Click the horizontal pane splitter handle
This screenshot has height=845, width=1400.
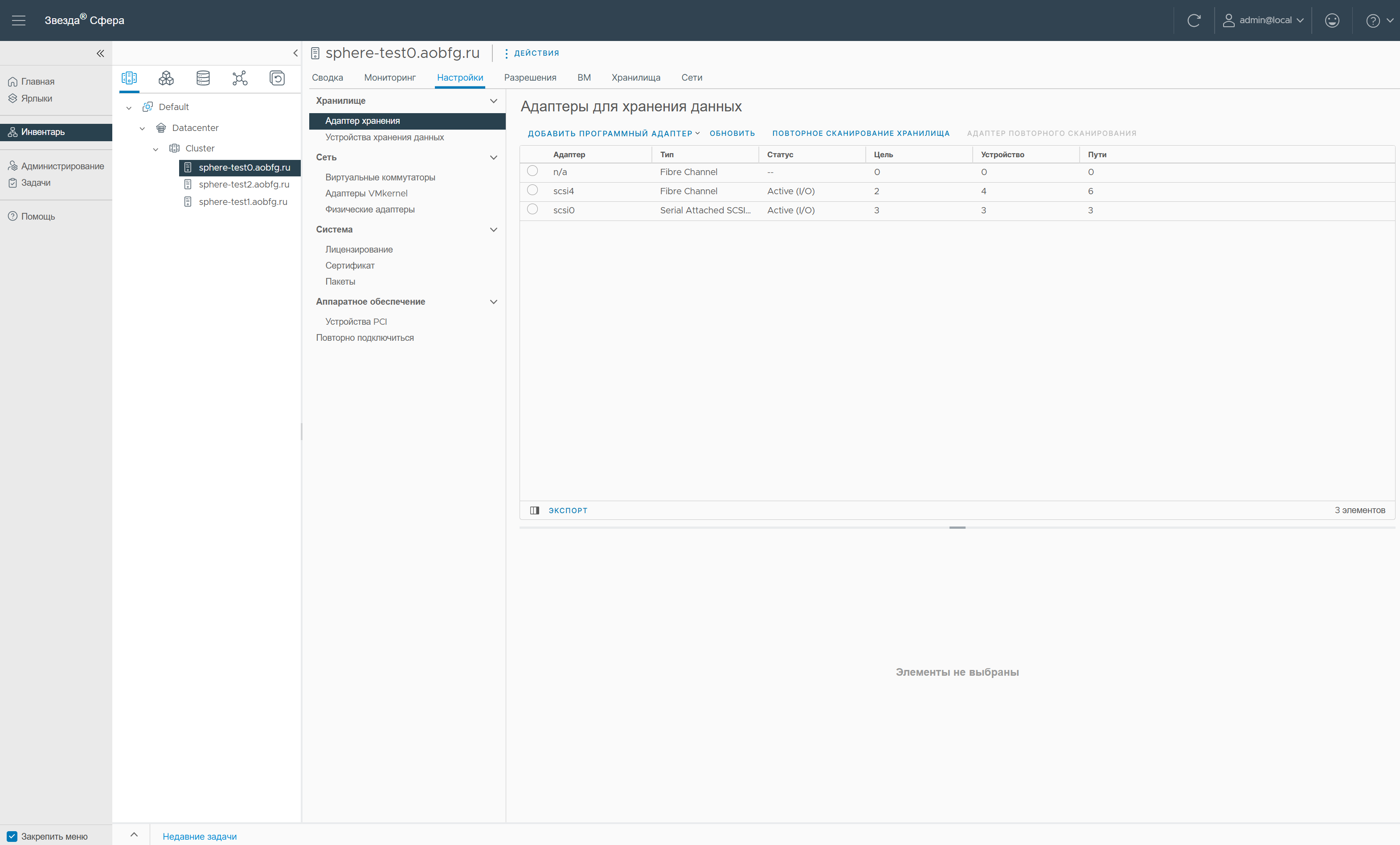click(957, 527)
